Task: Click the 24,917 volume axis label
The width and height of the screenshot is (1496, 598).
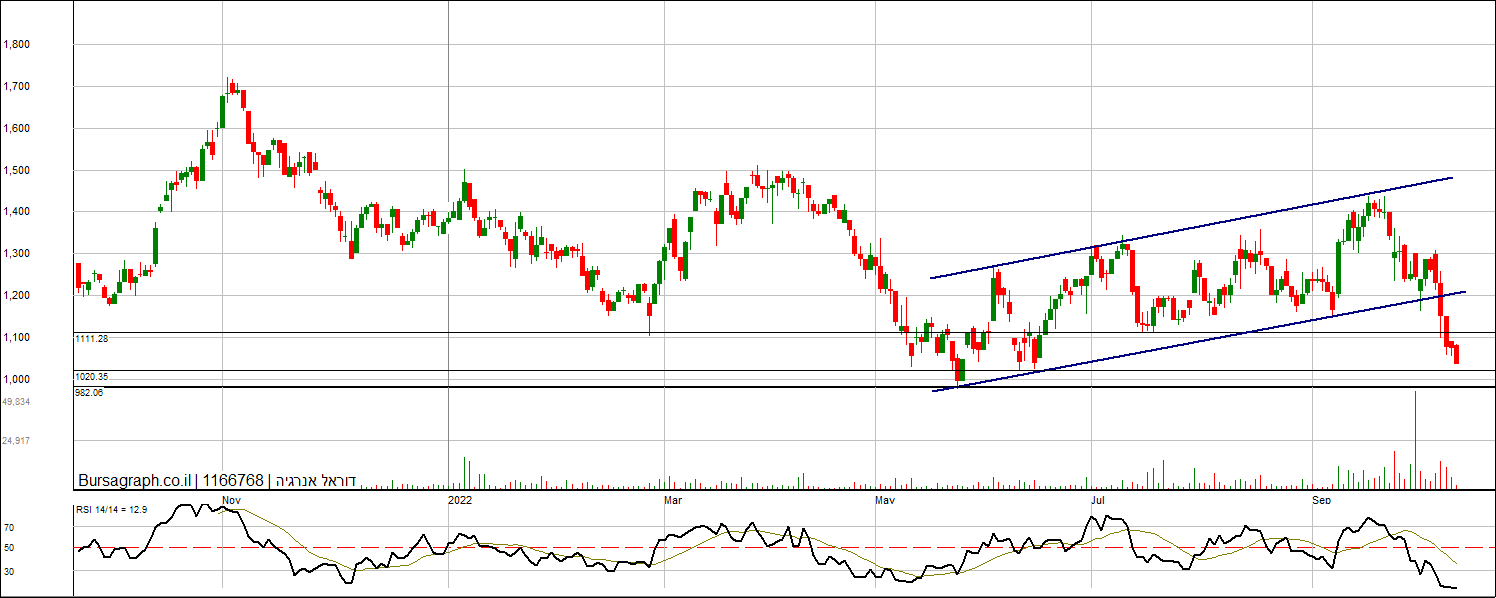Action: [x=16, y=441]
